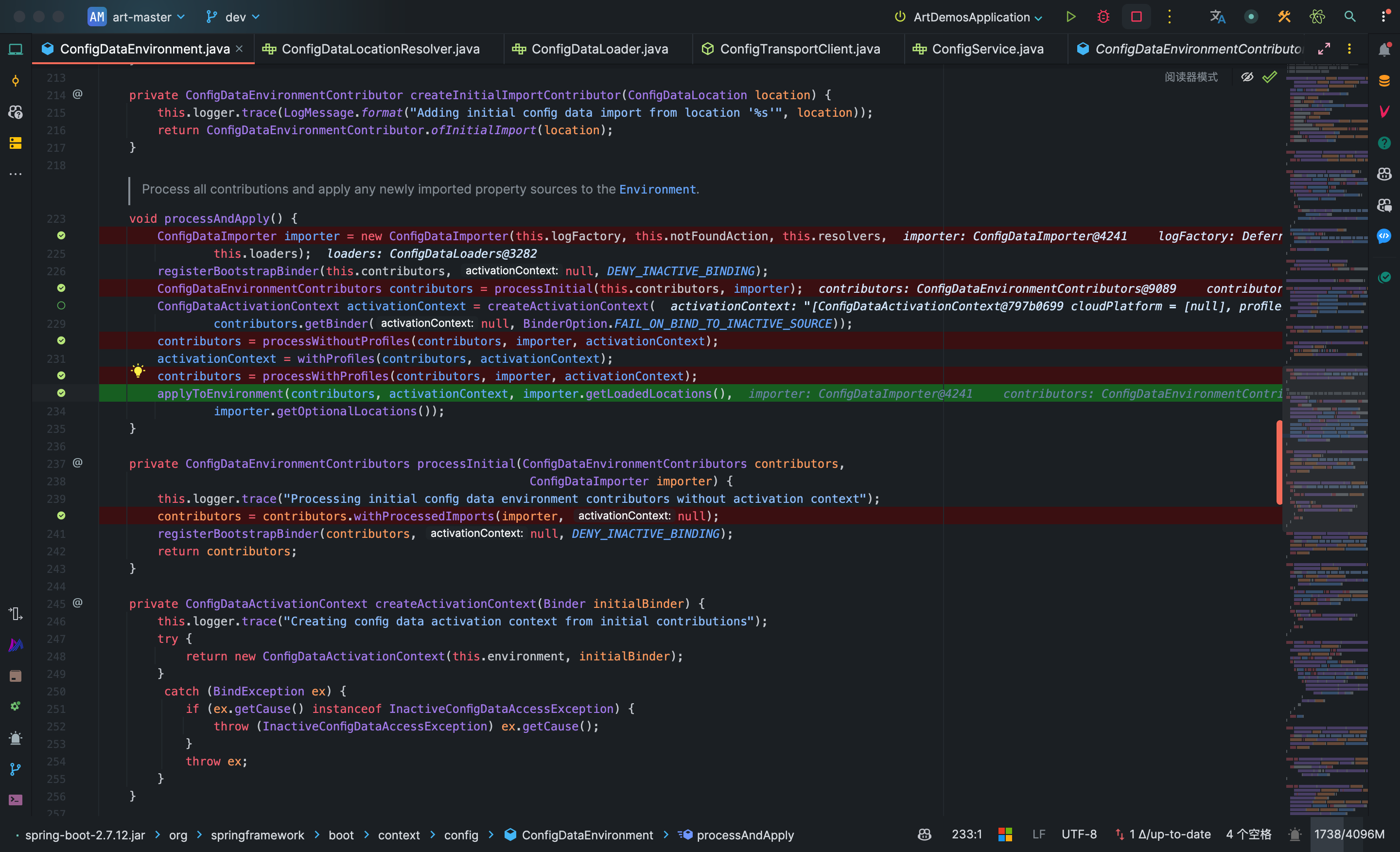Toggle breakpoint on the applyToEnvironment line
The image size is (1400, 852).
(x=61, y=393)
